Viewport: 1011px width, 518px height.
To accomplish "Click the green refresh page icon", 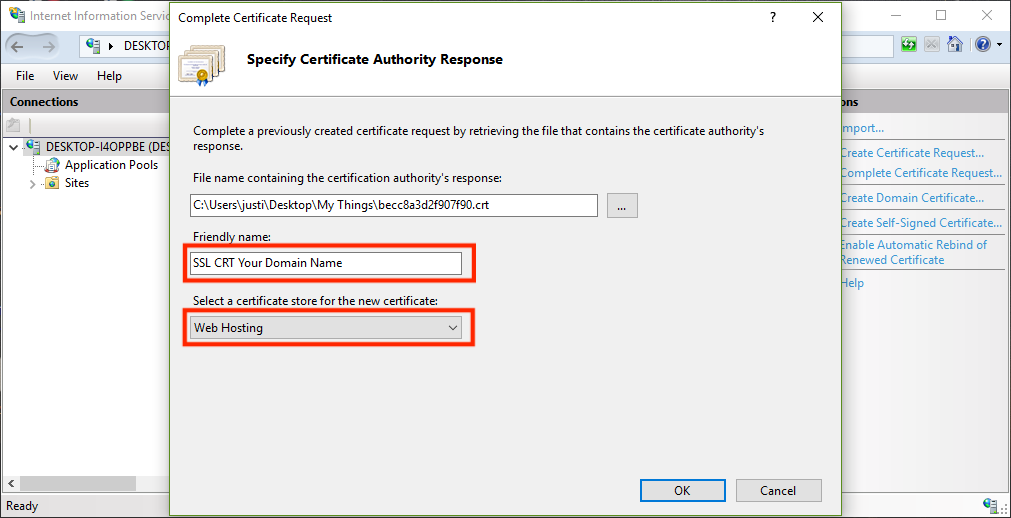I will point(909,45).
